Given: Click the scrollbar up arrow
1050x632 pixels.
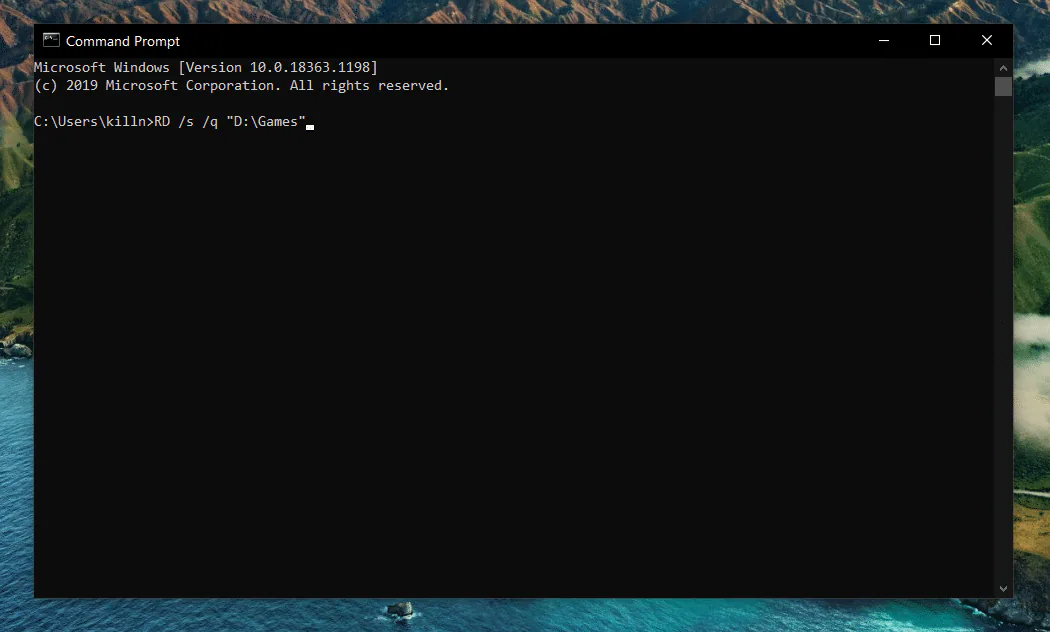Looking at the screenshot, I should [x=1003, y=68].
